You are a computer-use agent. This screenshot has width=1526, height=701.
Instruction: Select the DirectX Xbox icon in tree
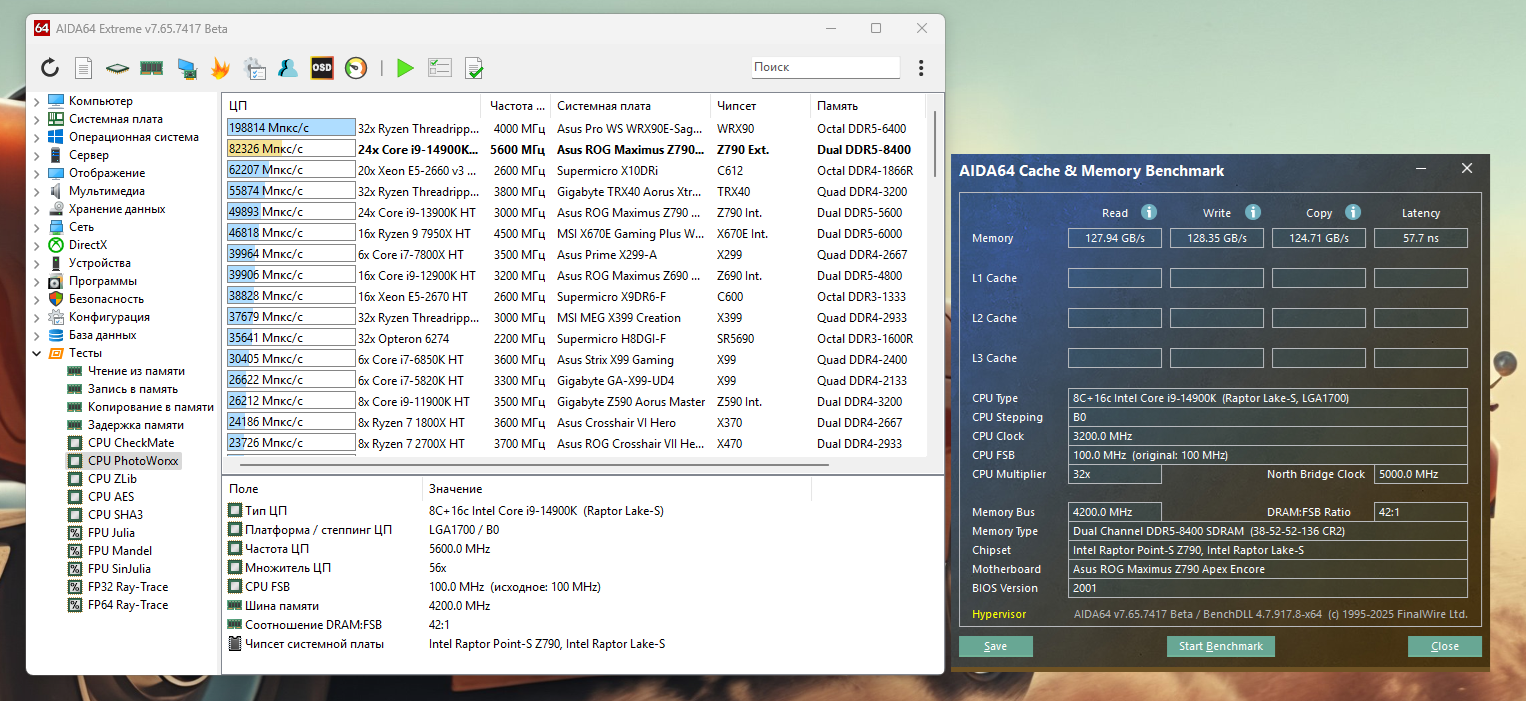[x=56, y=245]
